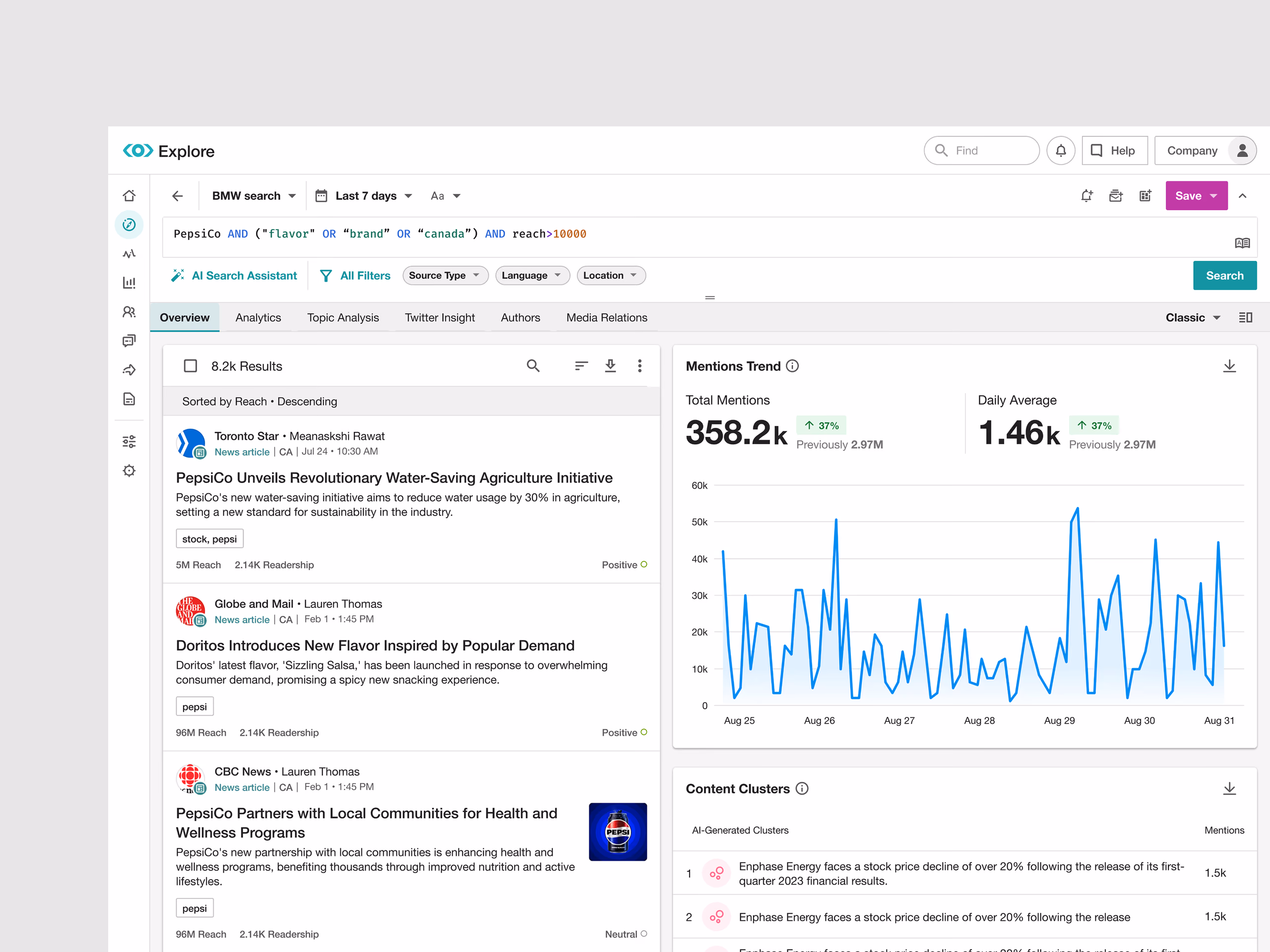The image size is (1270, 952).
Task: Download the Content Clusters data
Action: [x=1229, y=788]
